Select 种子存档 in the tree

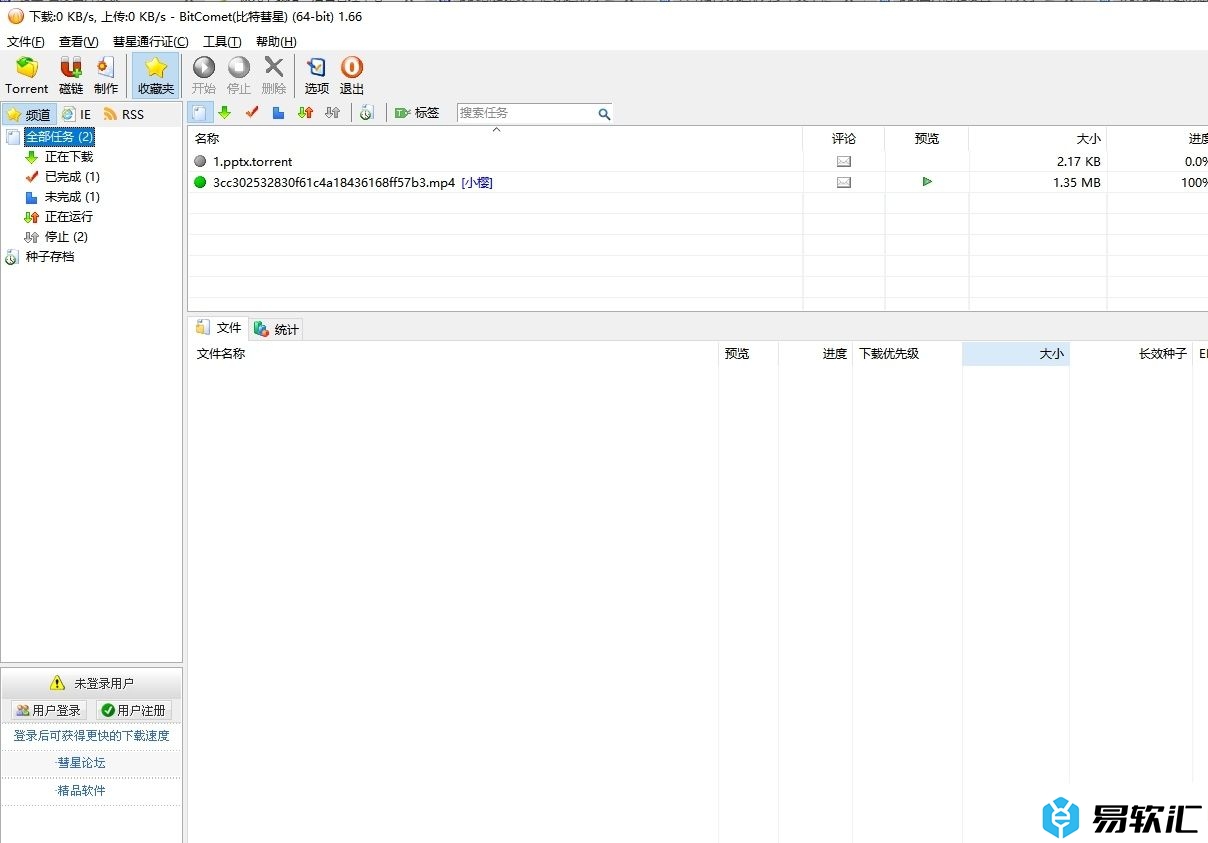[x=50, y=257]
